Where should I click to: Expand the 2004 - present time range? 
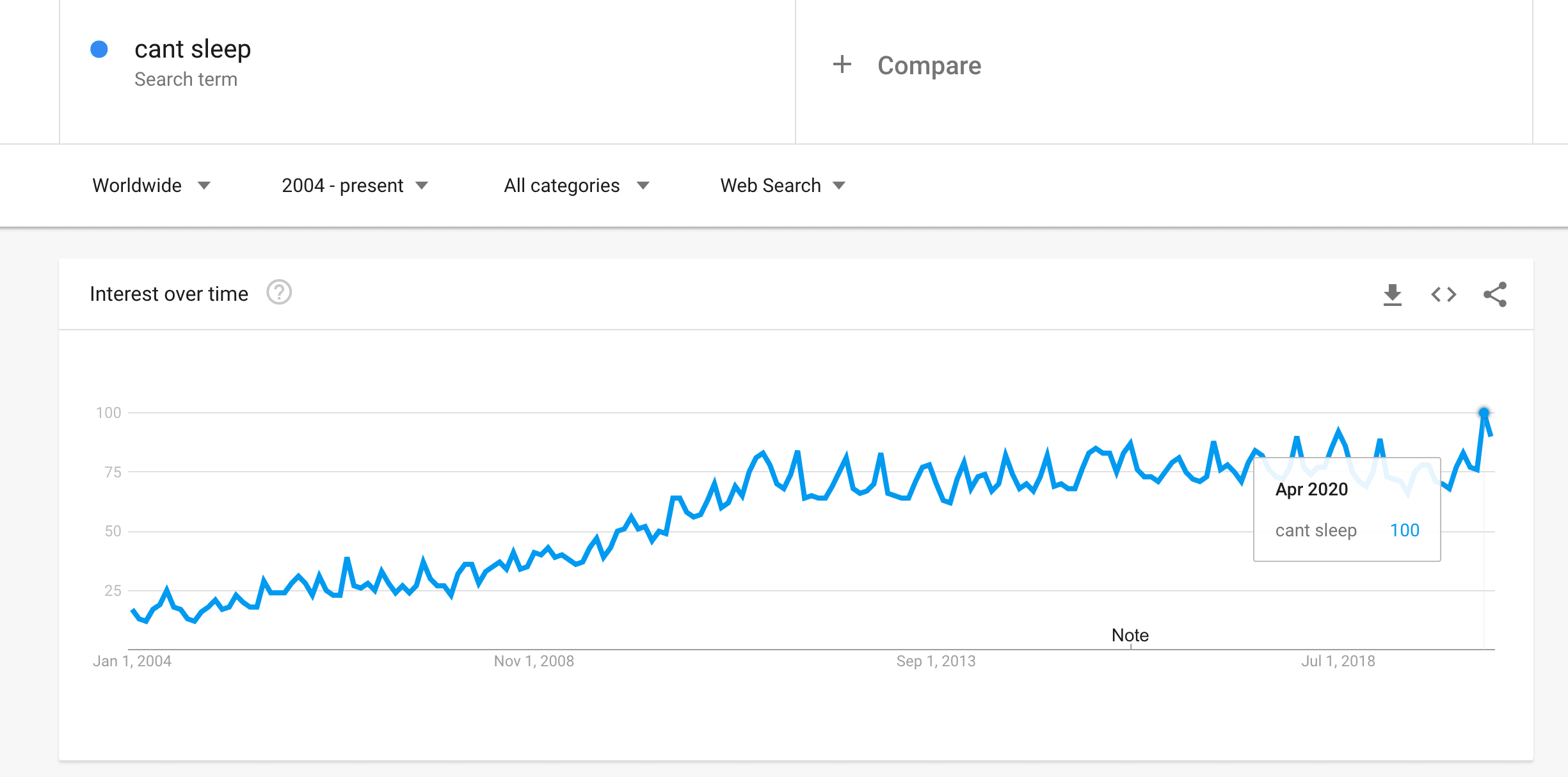[355, 186]
